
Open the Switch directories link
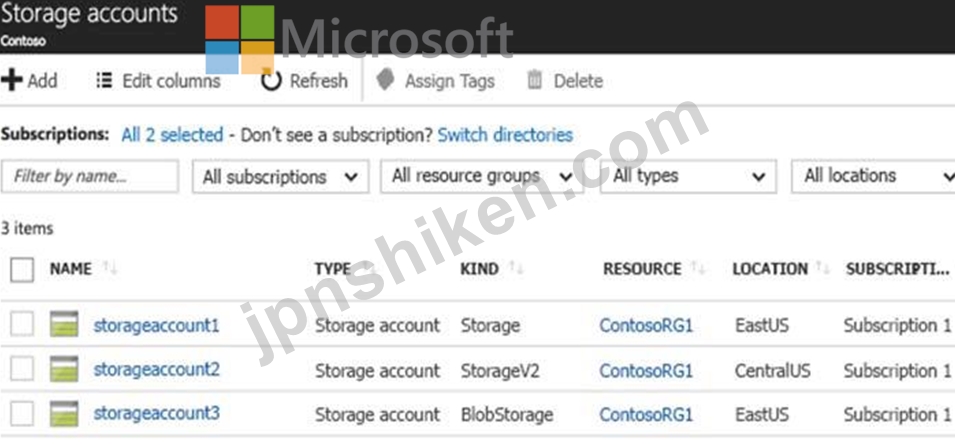pyautogui.click(x=505, y=135)
